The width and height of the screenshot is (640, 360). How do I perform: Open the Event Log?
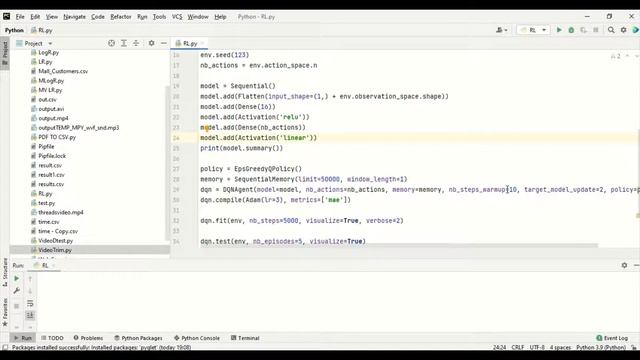[x=612, y=338]
